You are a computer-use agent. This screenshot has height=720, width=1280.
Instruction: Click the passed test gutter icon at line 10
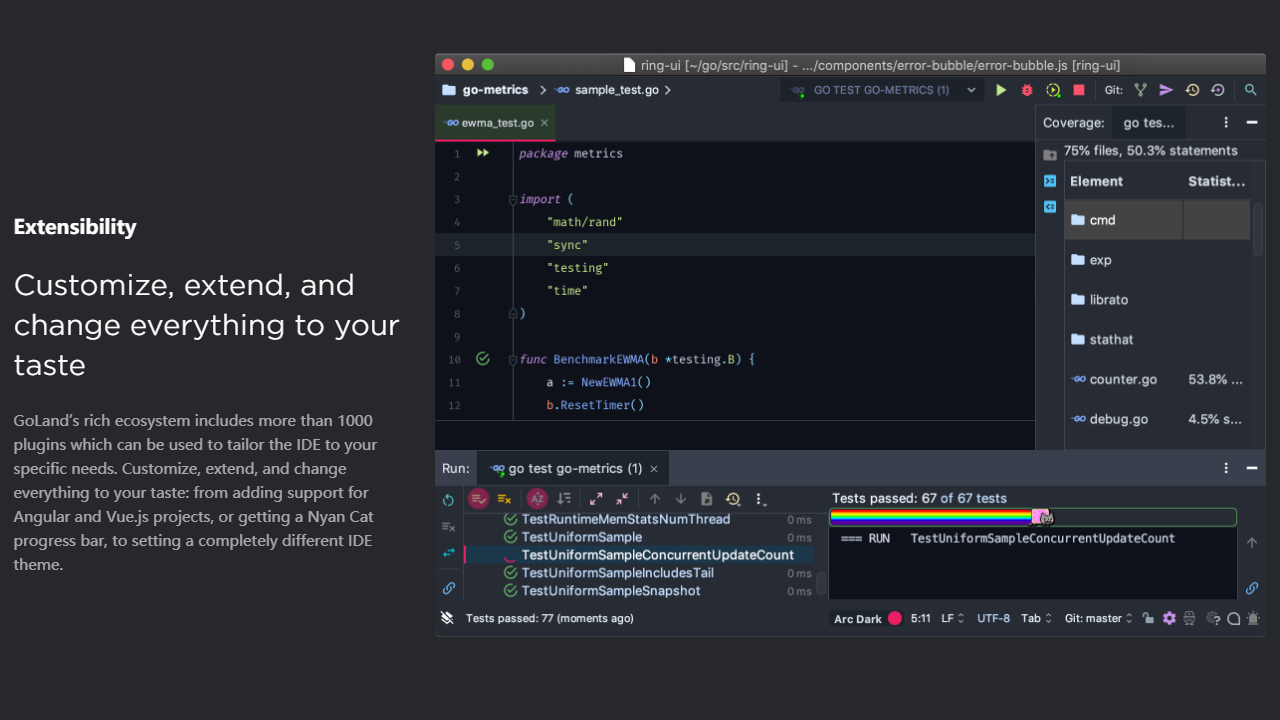(483, 358)
